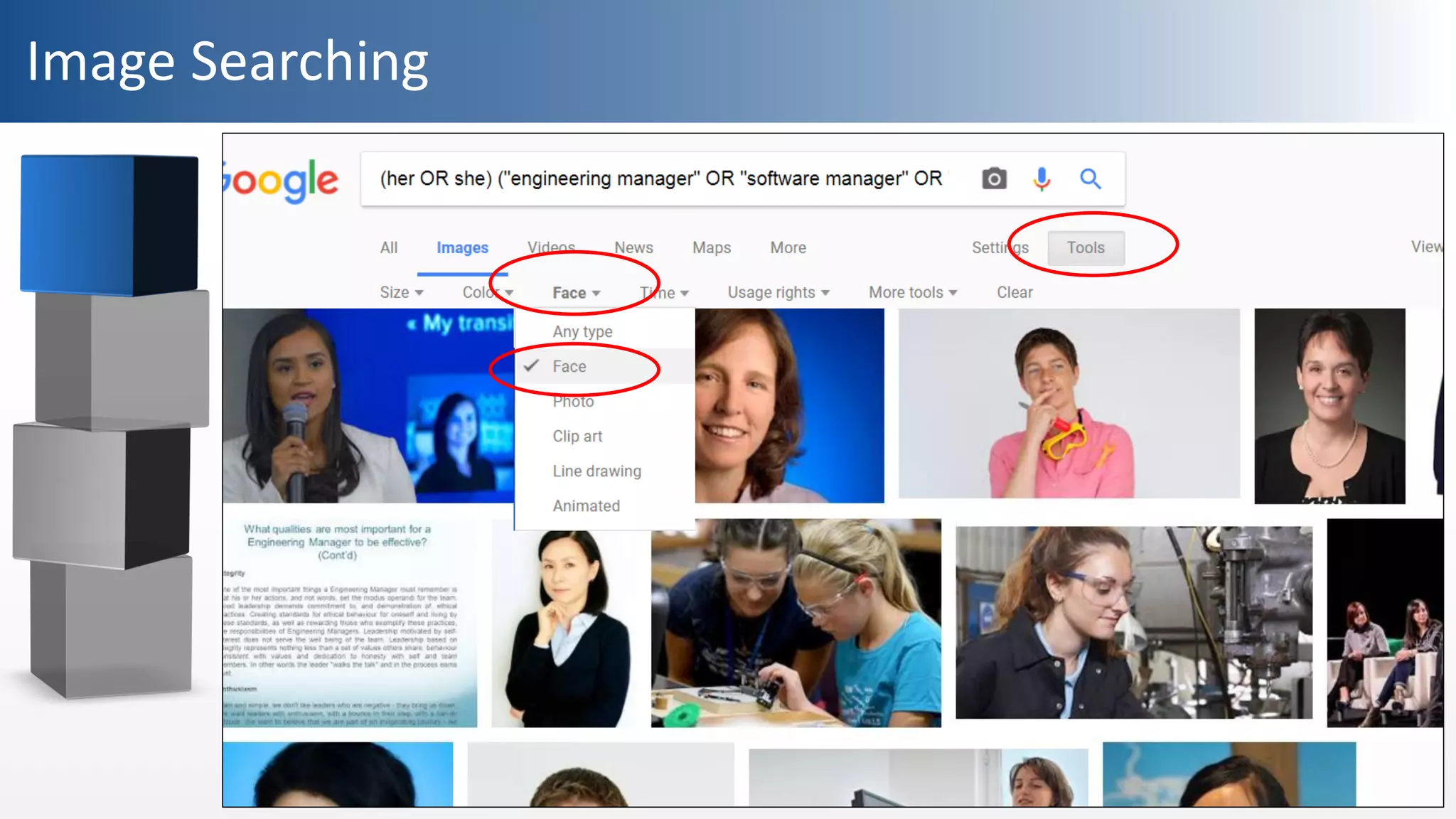Screen dimensions: 1456x819
Task: Select the checked Face option
Action: click(x=605, y=366)
